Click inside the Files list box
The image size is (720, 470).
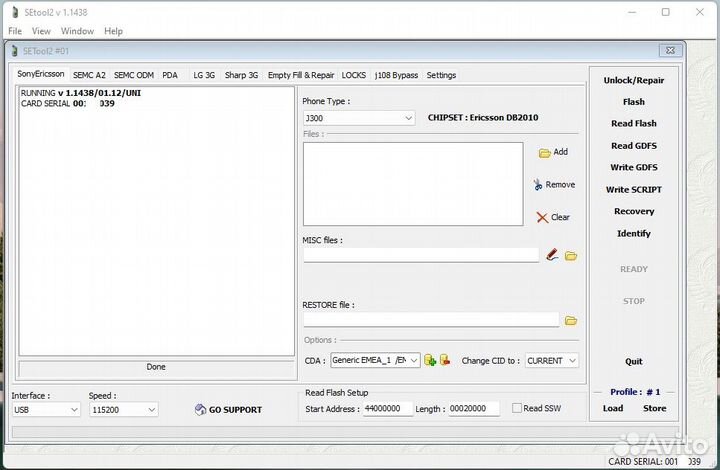[413, 184]
